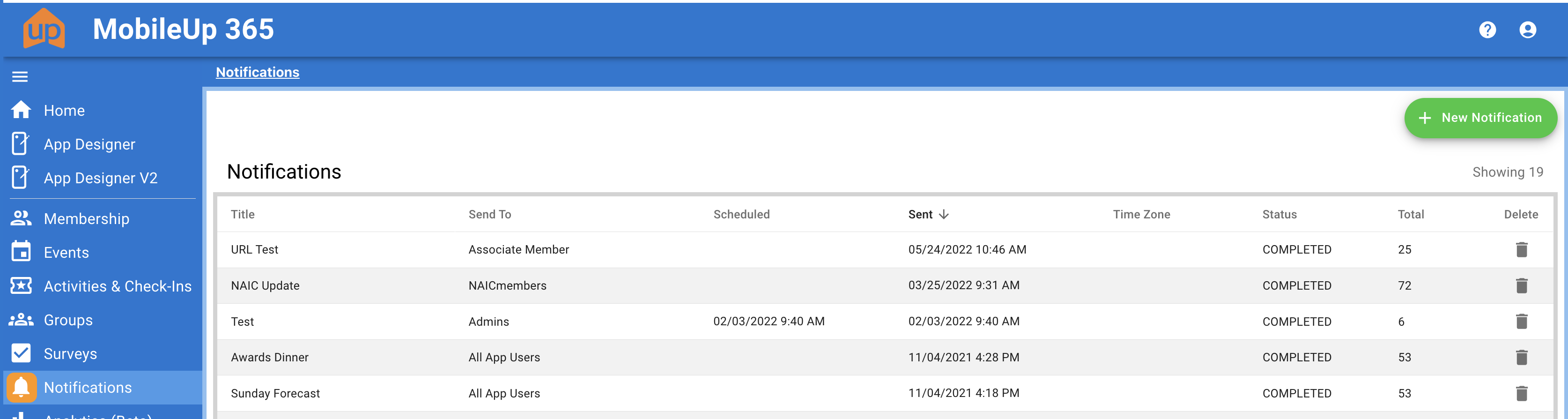Click the App Designer V2 phone icon
Image resolution: width=1568 pixels, height=419 pixels.
coord(20,177)
